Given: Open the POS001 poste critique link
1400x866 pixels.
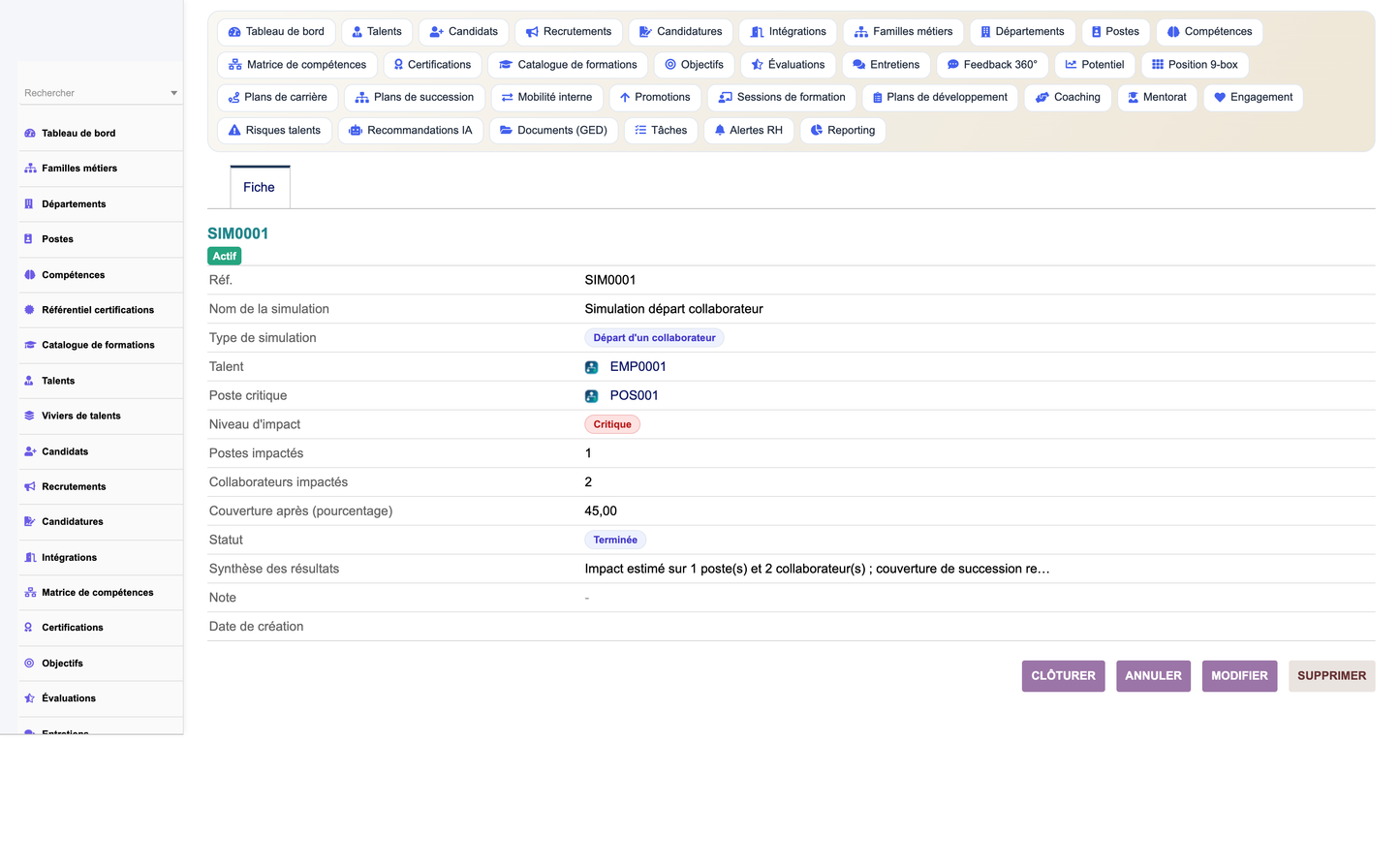Looking at the screenshot, I should pyautogui.click(x=634, y=396).
